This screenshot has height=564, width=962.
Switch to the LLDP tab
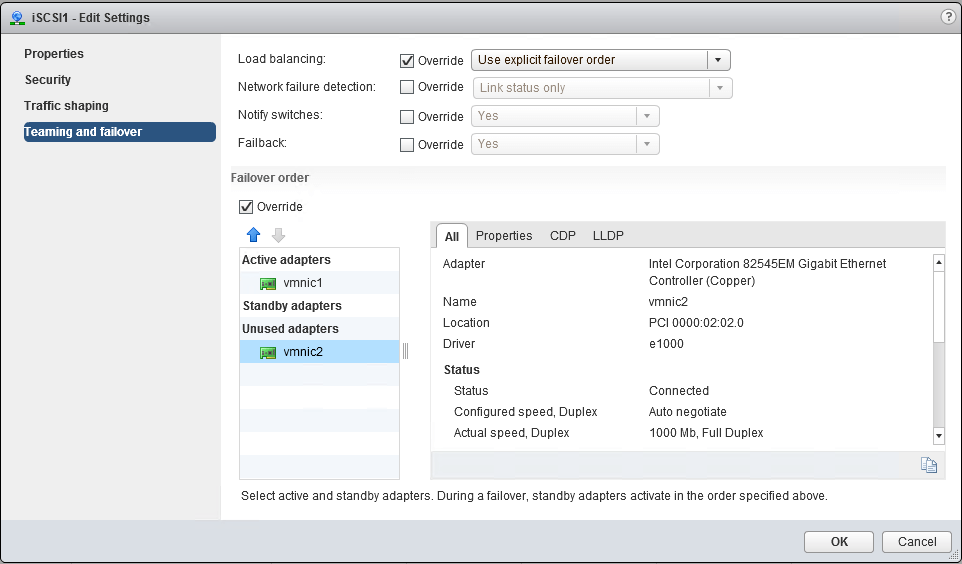tap(608, 236)
